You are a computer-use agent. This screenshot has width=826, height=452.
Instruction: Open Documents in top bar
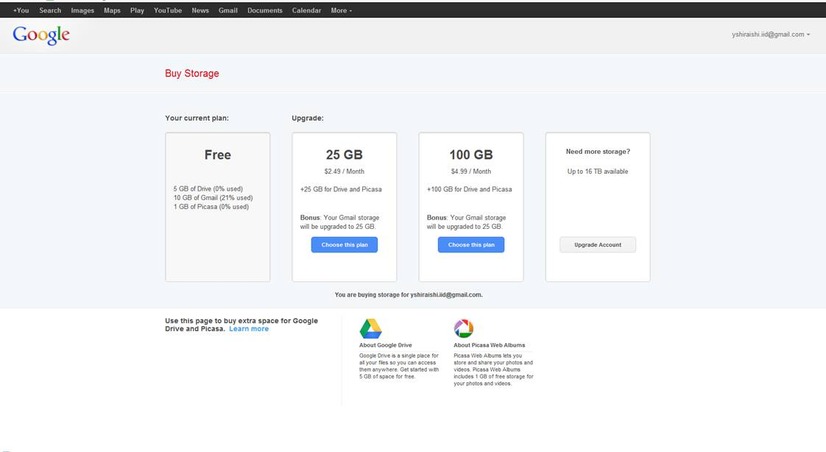point(265,10)
